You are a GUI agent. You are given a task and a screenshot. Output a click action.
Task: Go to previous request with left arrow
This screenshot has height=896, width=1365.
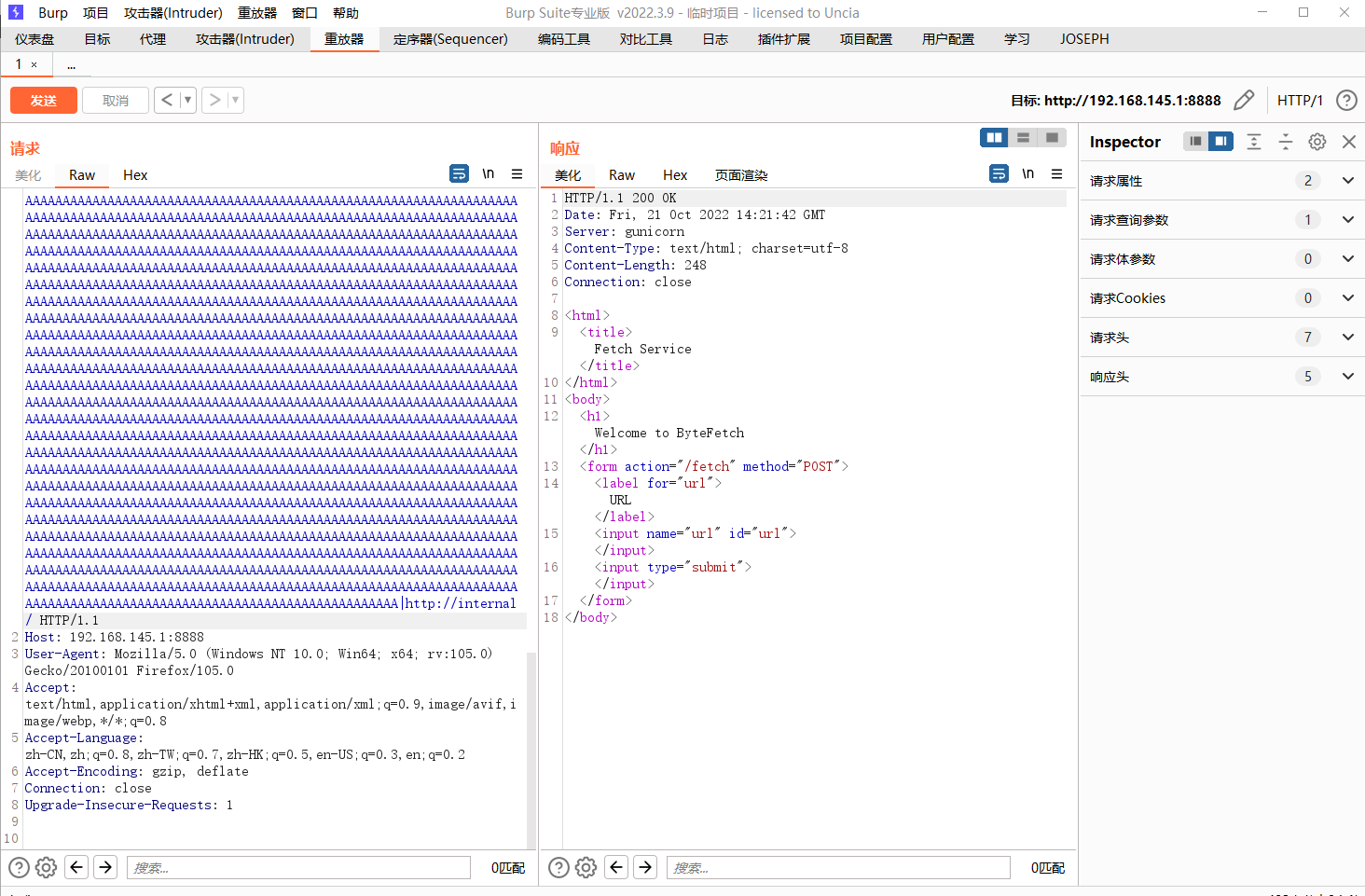(x=167, y=100)
